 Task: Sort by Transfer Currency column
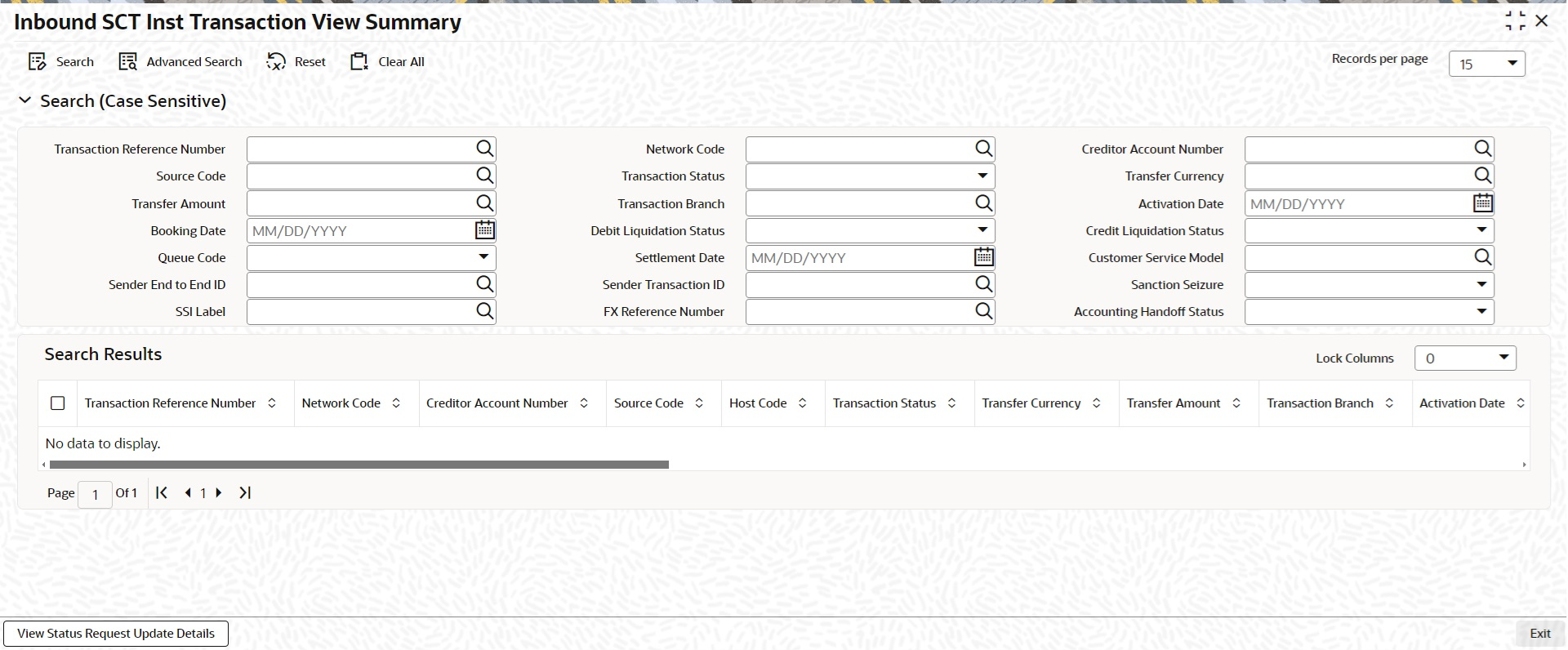click(x=1097, y=403)
